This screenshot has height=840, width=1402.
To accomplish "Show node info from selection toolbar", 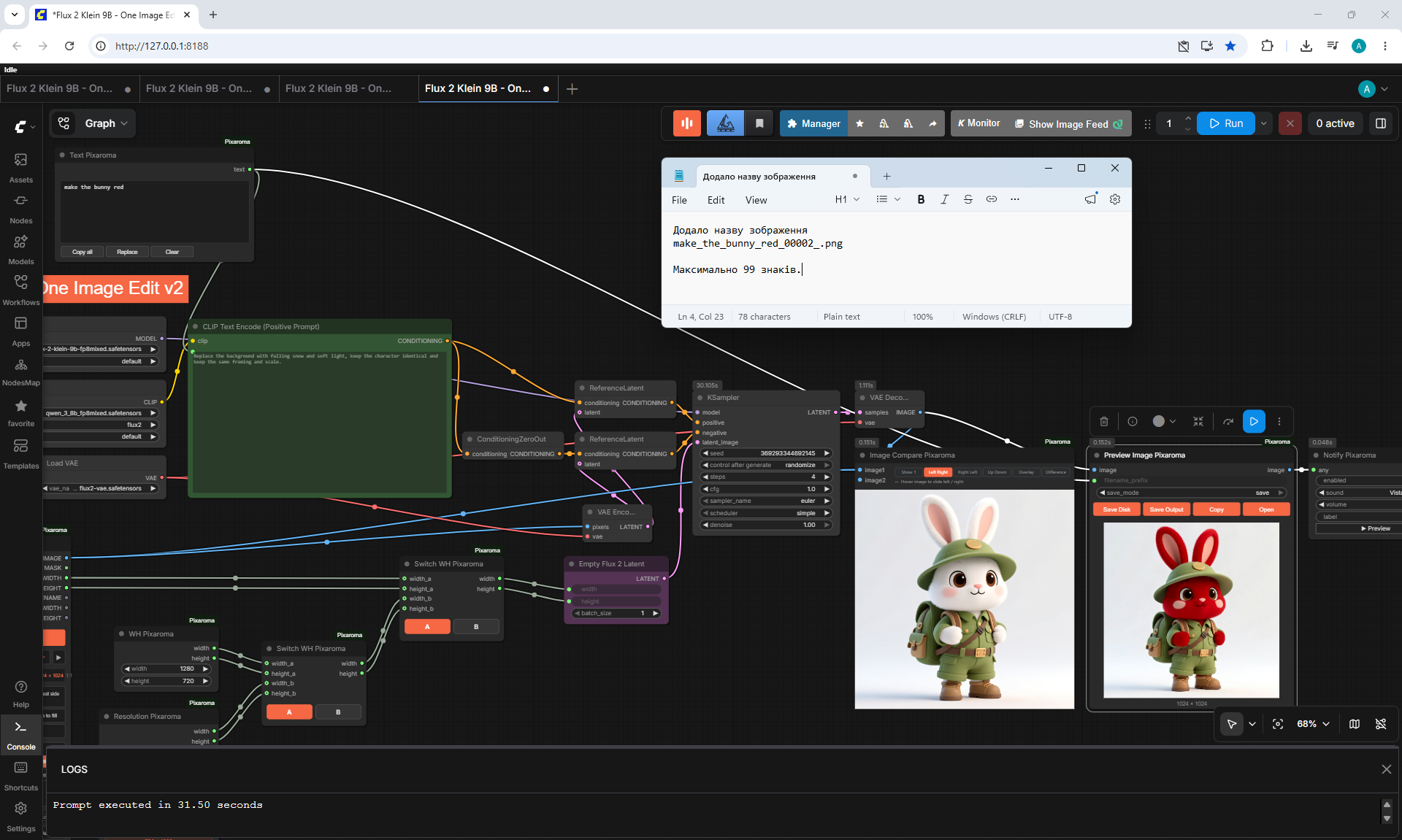I will click(1133, 421).
